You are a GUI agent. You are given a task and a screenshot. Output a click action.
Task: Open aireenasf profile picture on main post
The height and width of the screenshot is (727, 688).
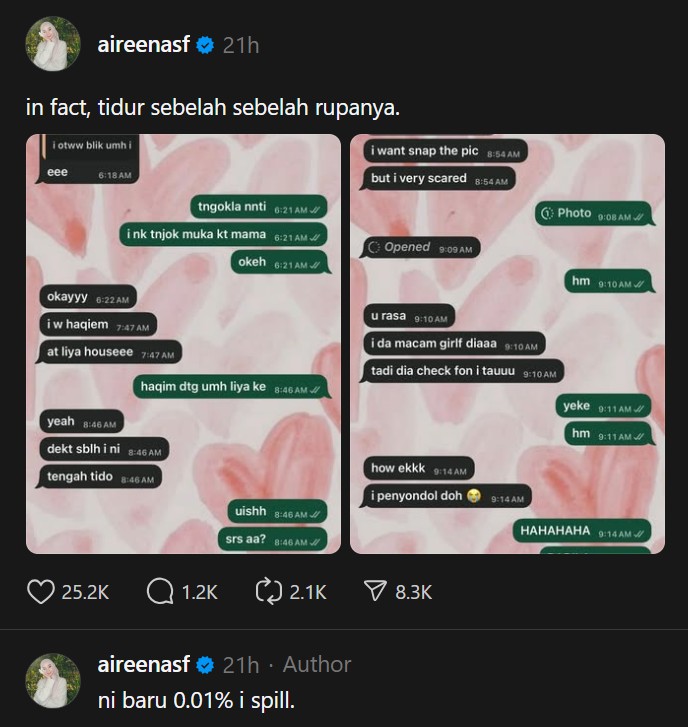pos(51,44)
